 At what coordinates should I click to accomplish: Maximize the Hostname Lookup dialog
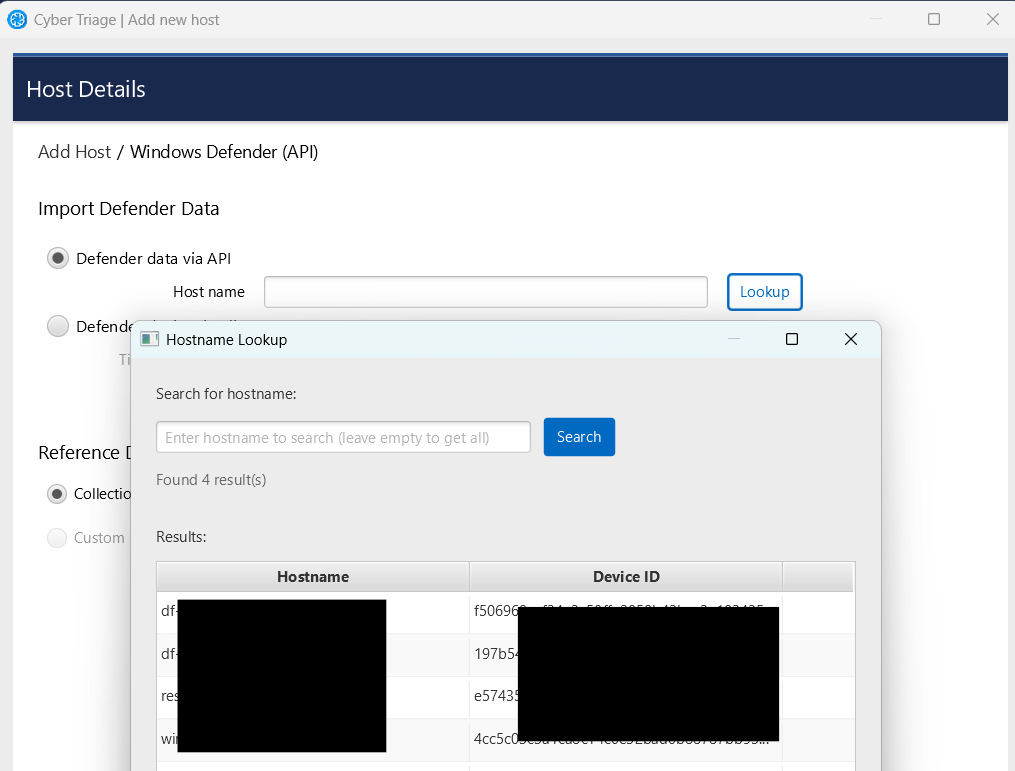point(791,339)
